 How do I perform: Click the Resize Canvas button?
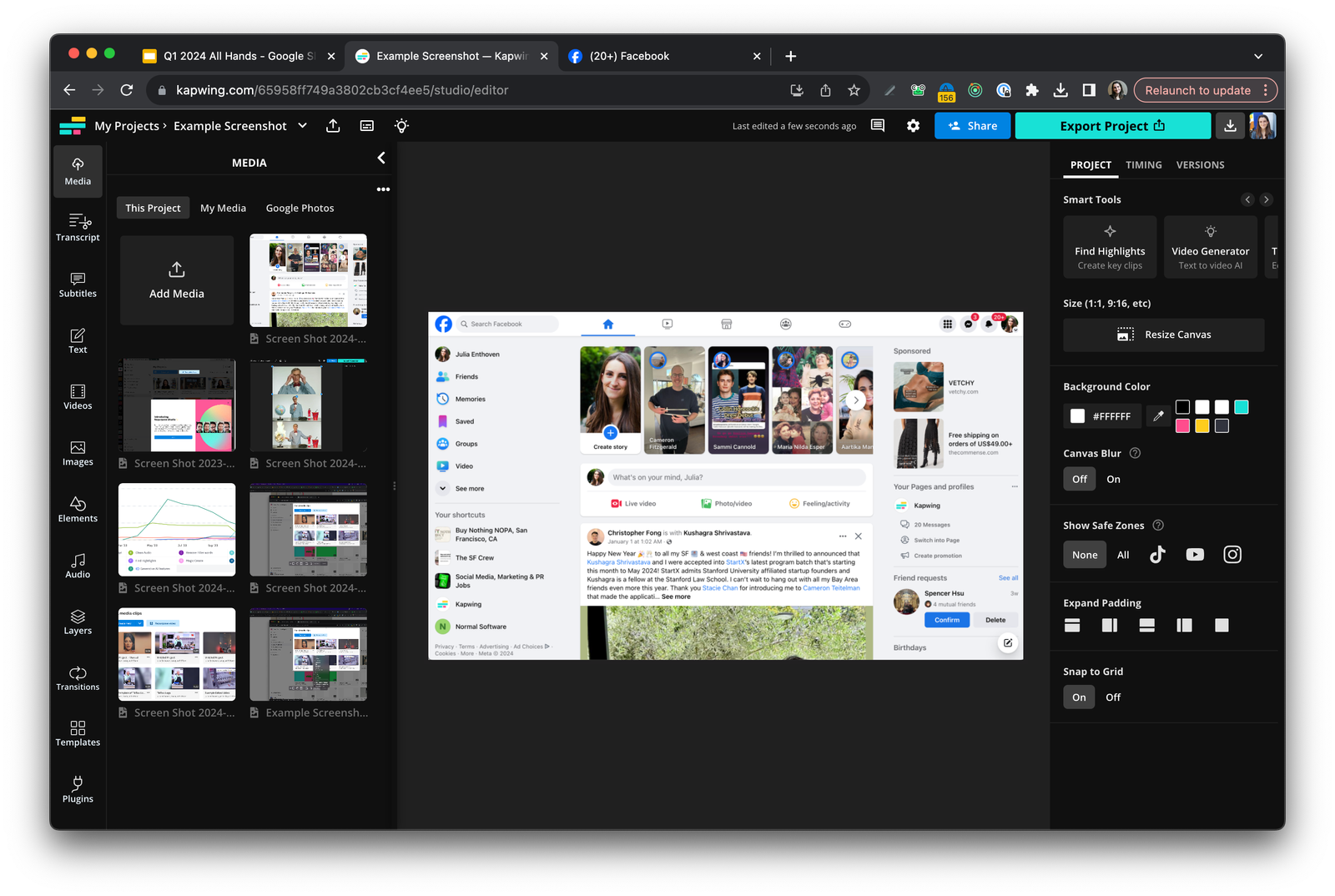(x=1163, y=335)
